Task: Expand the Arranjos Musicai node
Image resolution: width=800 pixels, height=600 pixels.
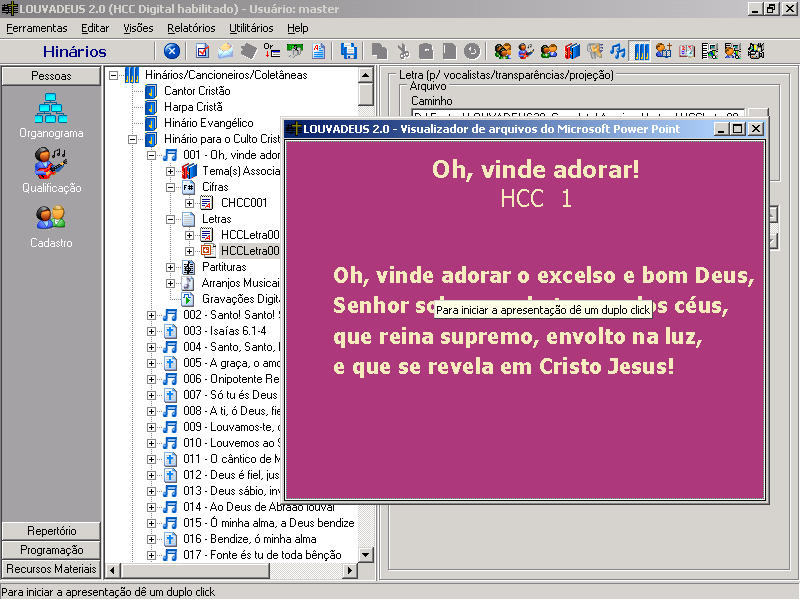Action: coord(170,283)
